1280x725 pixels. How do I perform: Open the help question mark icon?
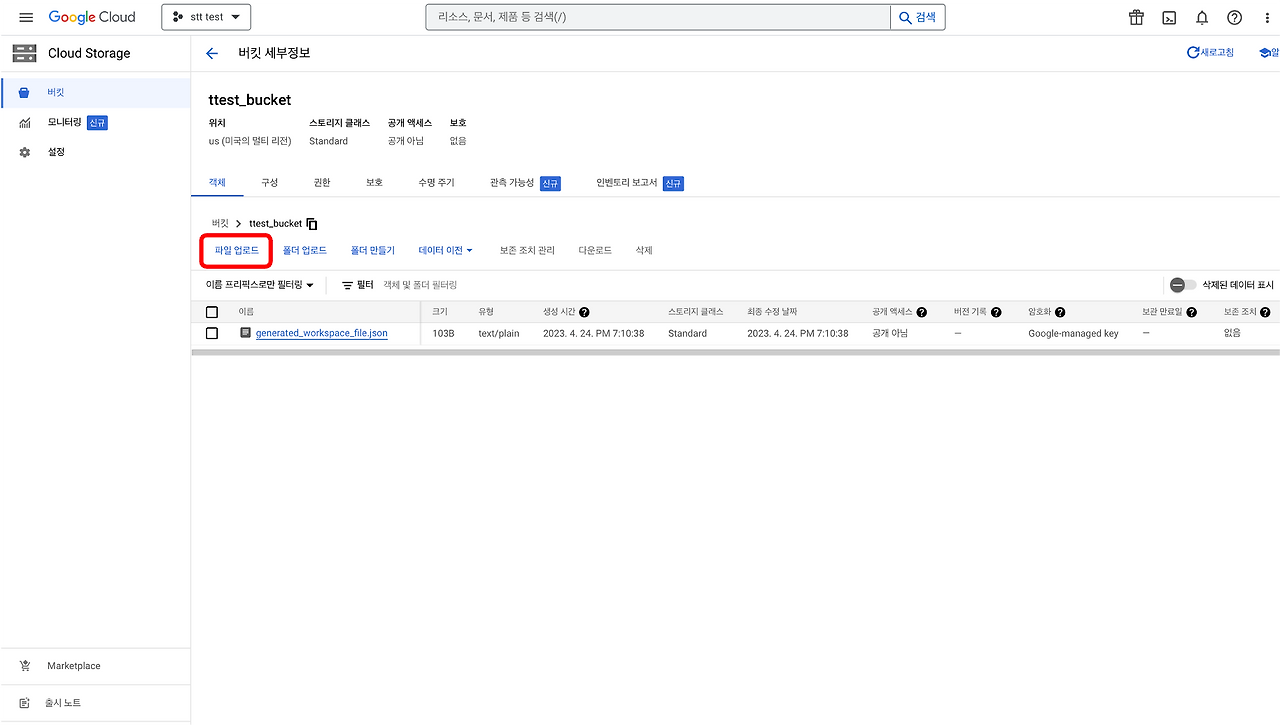(x=1235, y=17)
